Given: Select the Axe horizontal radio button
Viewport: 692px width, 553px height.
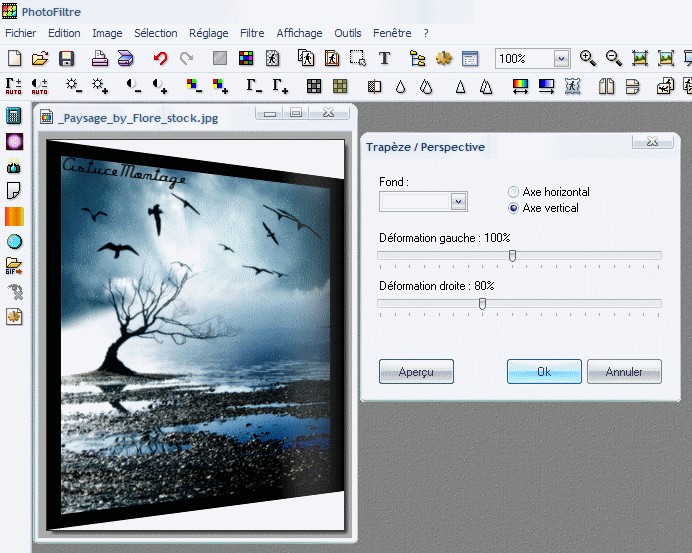Looking at the screenshot, I should 513,192.
